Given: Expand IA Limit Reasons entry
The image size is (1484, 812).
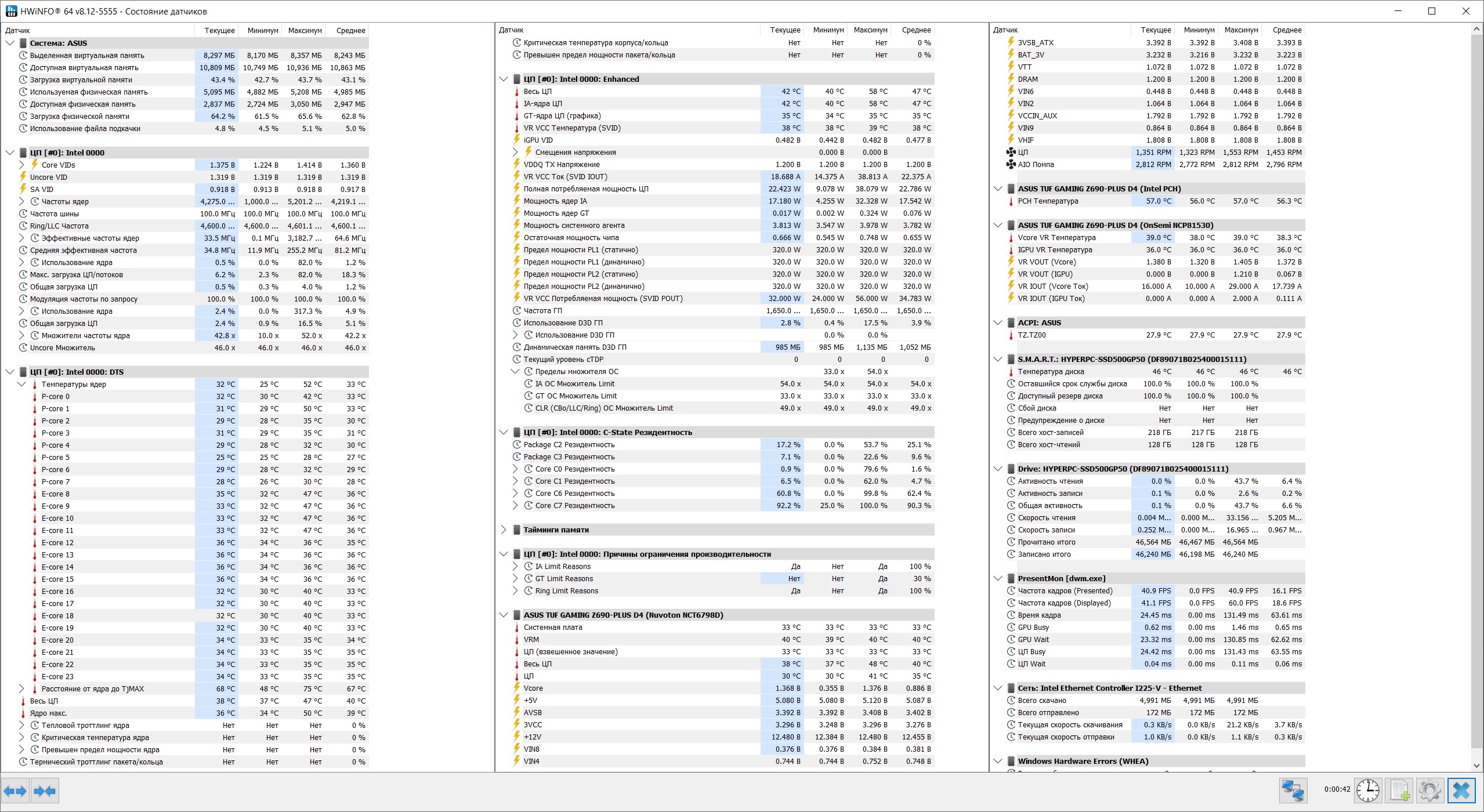Looking at the screenshot, I should click(515, 566).
